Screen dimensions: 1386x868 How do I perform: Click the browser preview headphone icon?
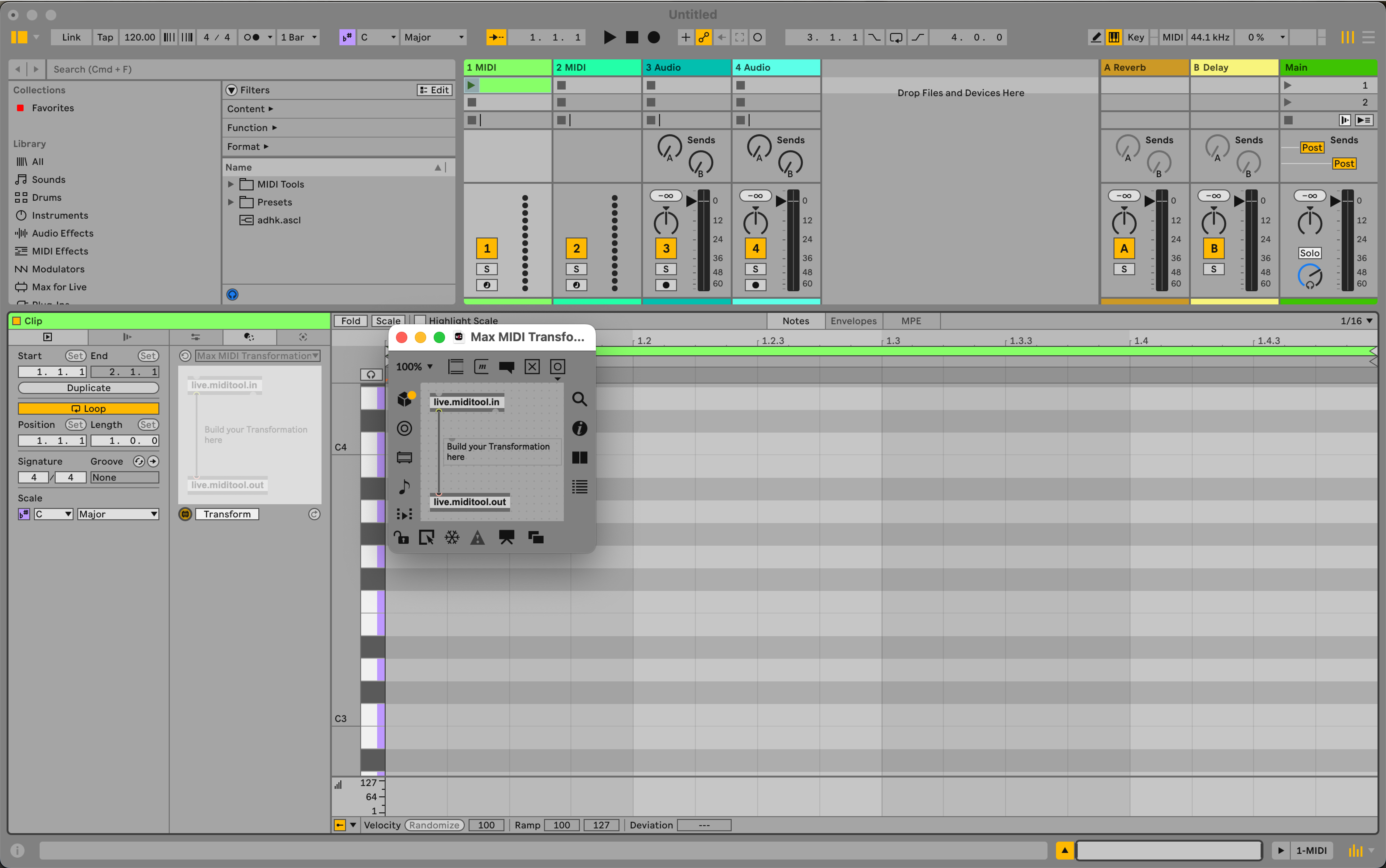click(232, 295)
